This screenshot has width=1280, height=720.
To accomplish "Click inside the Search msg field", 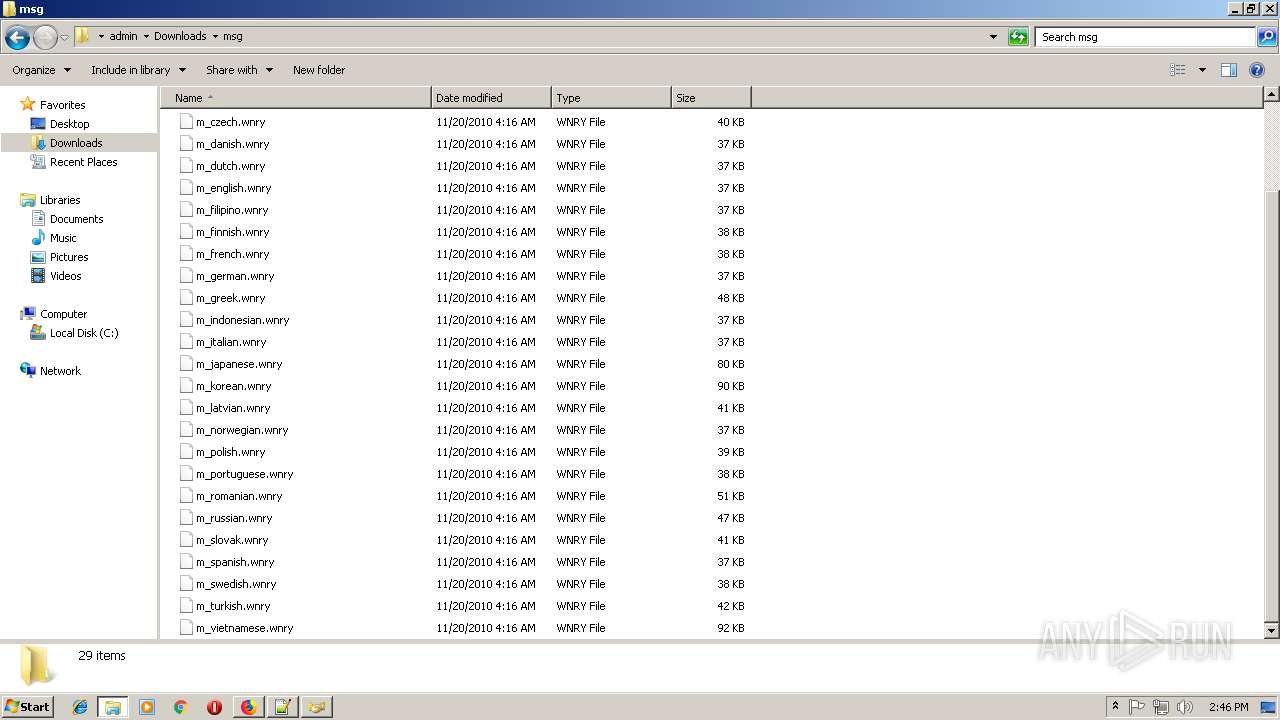I will coord(1145,37).
